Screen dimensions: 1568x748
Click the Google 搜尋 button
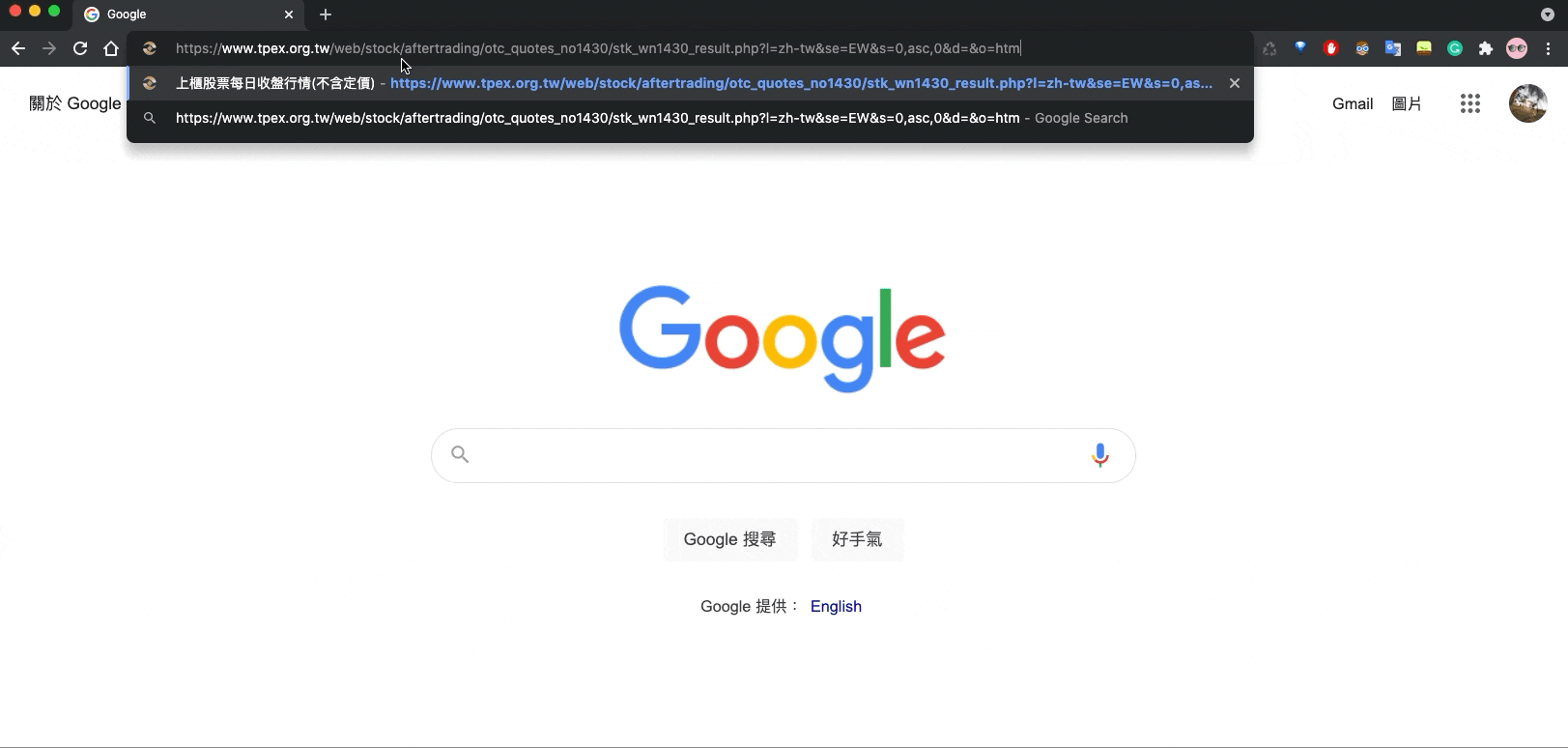[x=730, y=539]
